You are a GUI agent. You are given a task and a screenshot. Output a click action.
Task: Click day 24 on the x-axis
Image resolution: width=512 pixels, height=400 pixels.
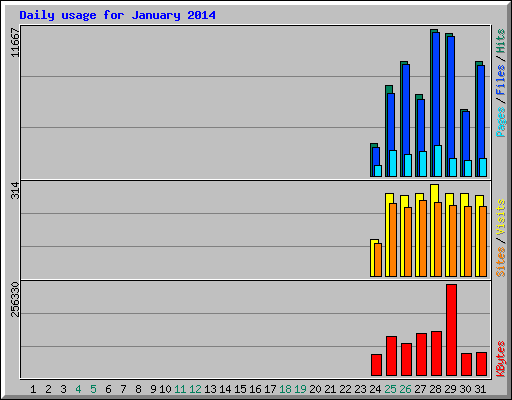pyautogui.click(x=375, y=389)
